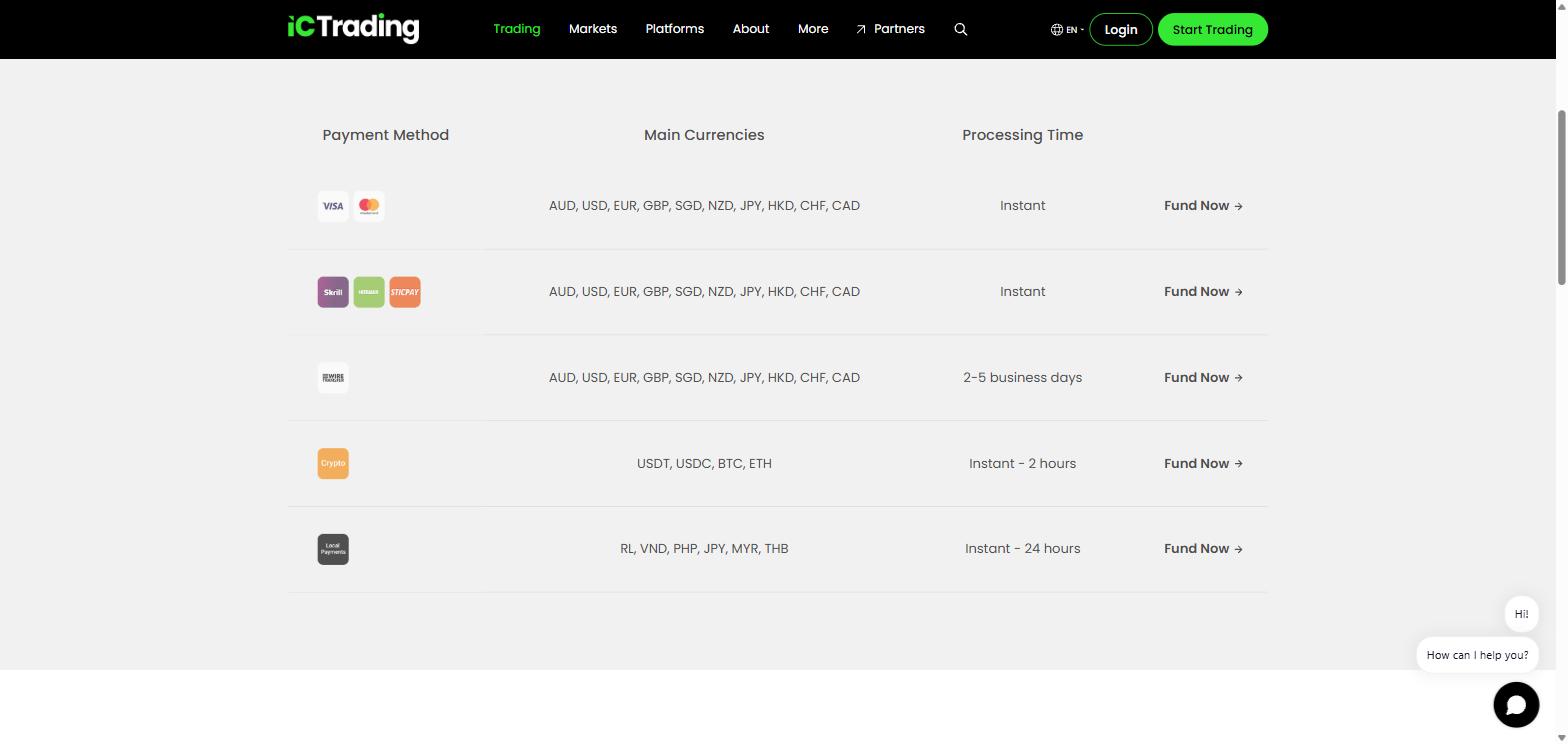This screenshot has height=744, width=1568.
Task: Click the currencies list in Wire Transfer row
Action: tap(704, 378)
